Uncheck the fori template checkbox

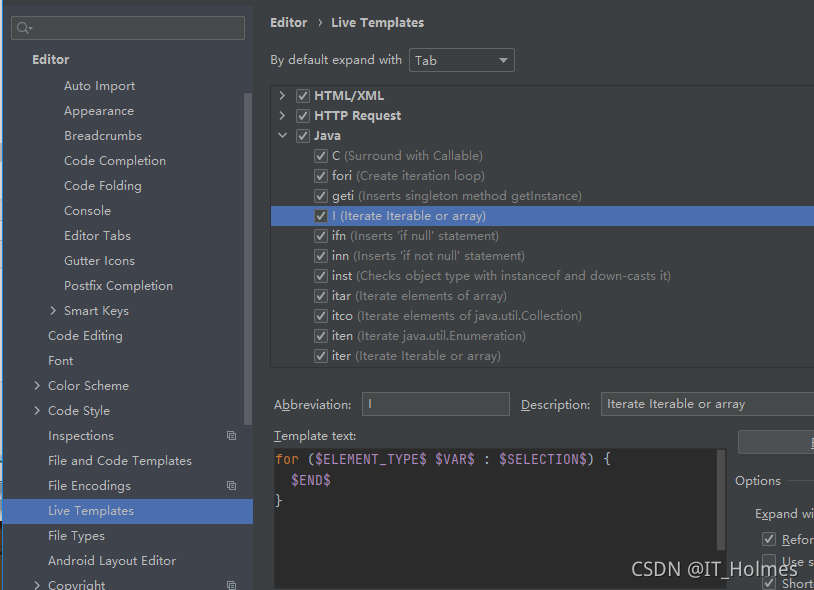pyautogui.click(x=321, y=176)
